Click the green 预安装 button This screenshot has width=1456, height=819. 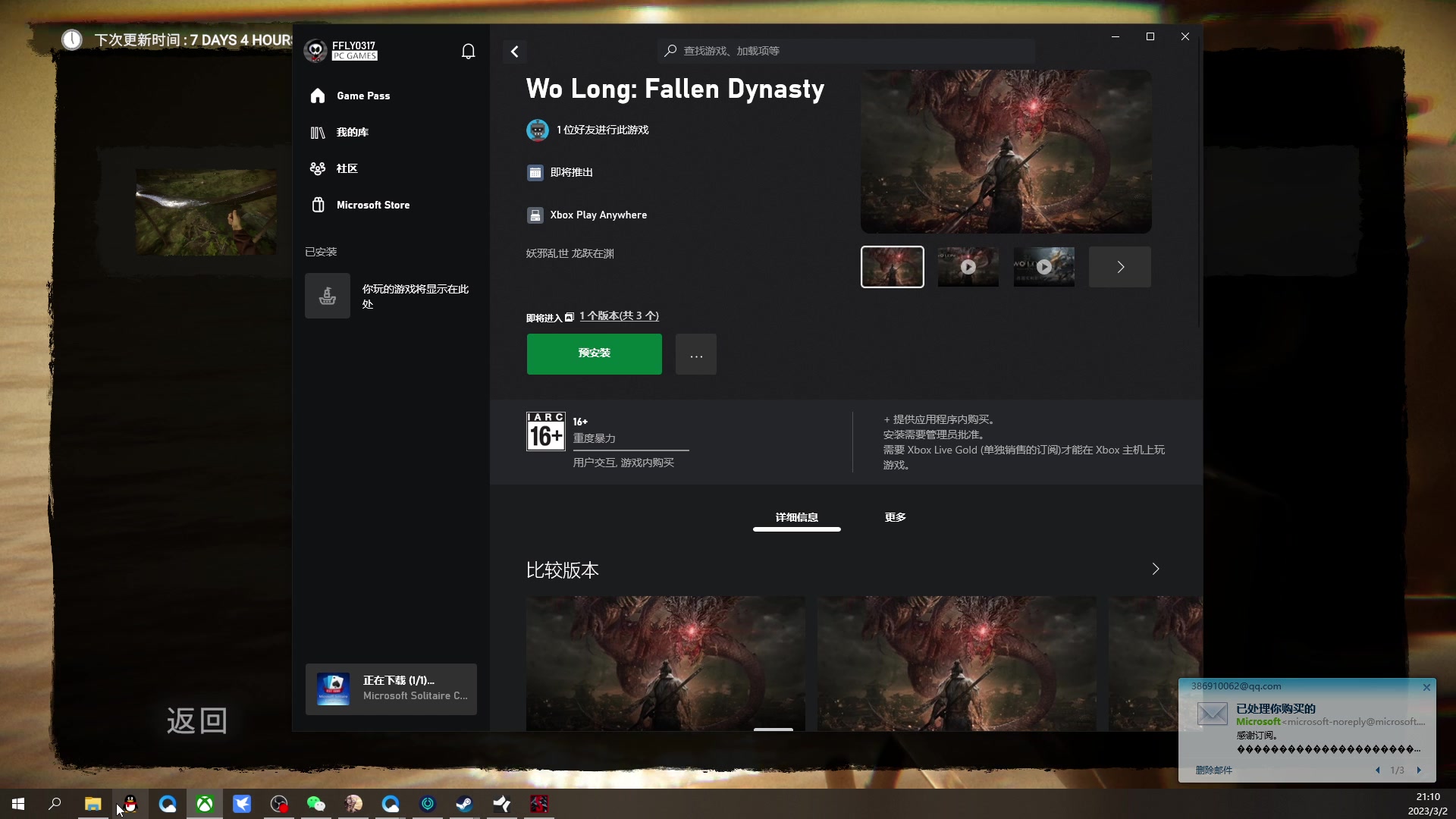pos(595,353)
